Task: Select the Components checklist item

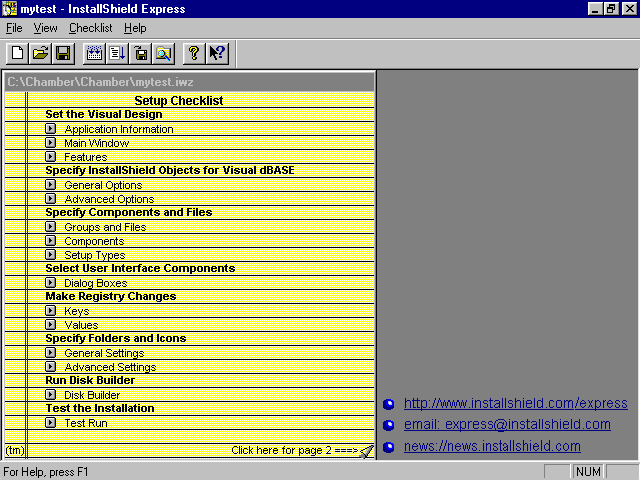Action: 94,241
